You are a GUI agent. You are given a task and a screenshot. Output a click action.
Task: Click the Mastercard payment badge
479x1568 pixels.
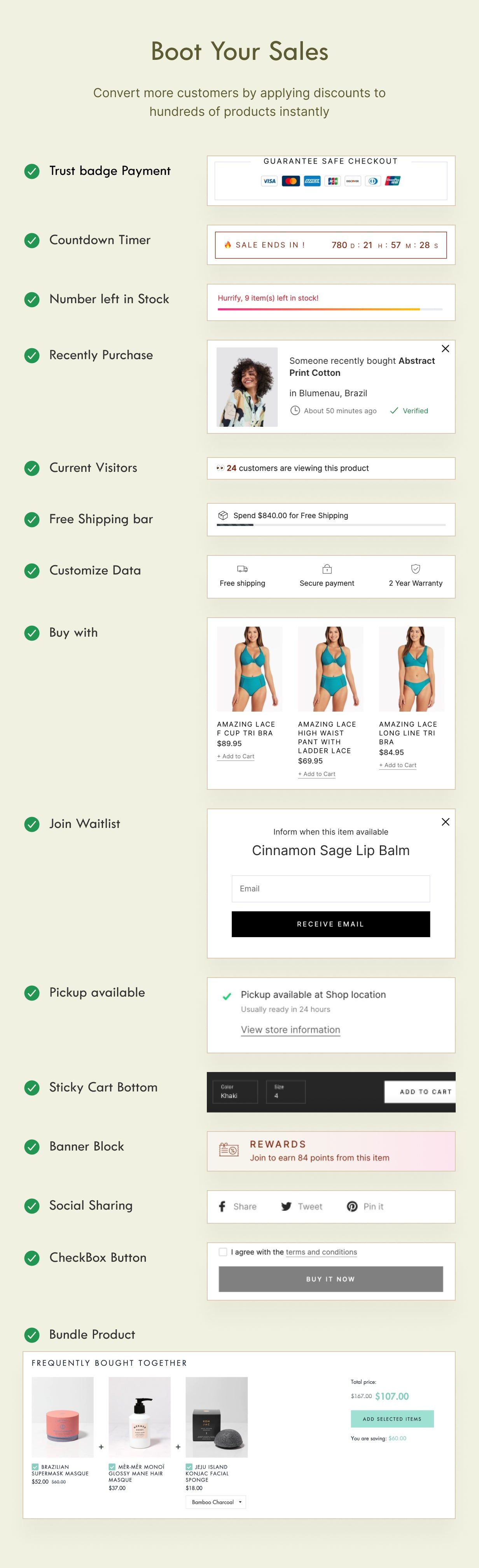[291, 181]
